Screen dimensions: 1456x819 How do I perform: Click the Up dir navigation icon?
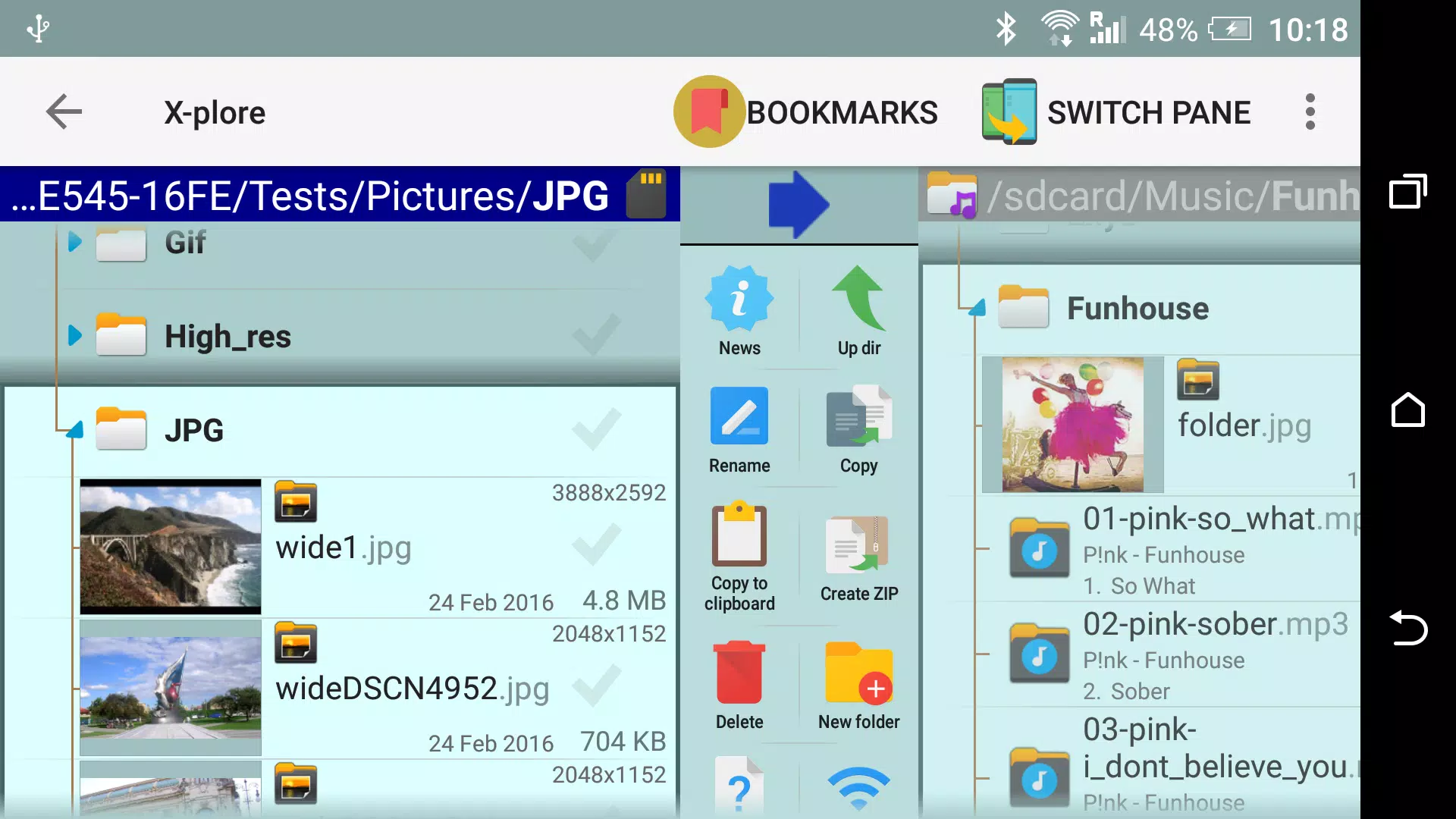coord(858,313)
